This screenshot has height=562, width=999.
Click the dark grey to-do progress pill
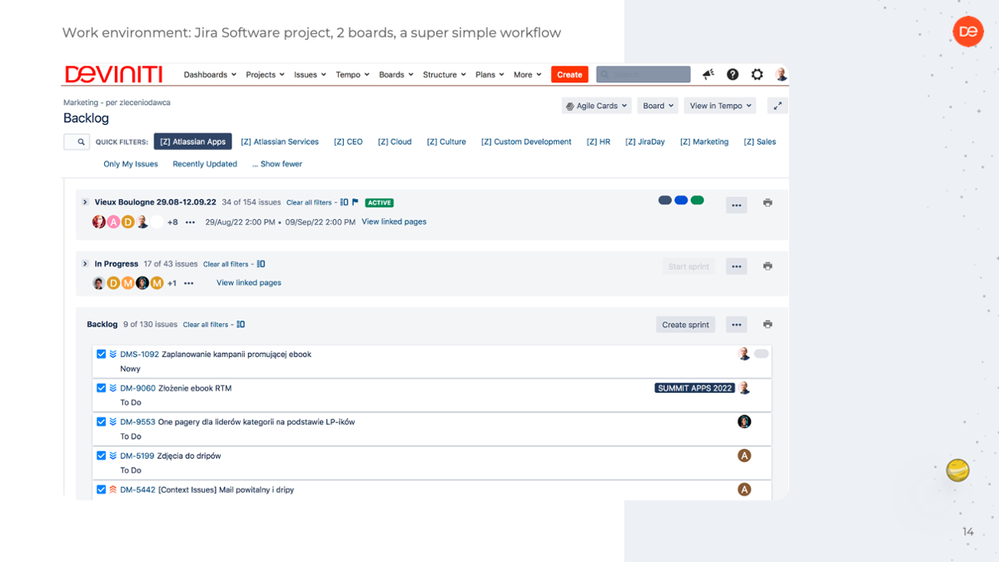point(665,200)
